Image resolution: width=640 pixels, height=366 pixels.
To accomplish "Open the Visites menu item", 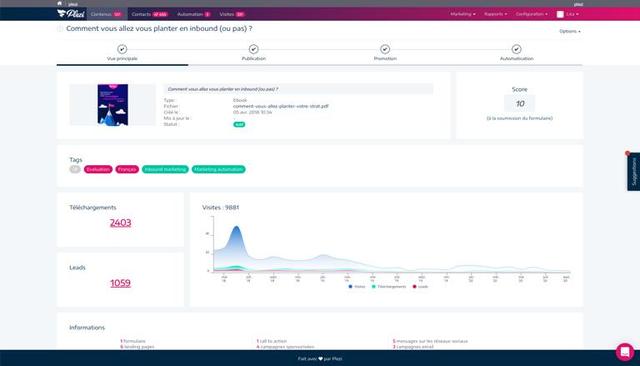I will click(x=232, y=14).
